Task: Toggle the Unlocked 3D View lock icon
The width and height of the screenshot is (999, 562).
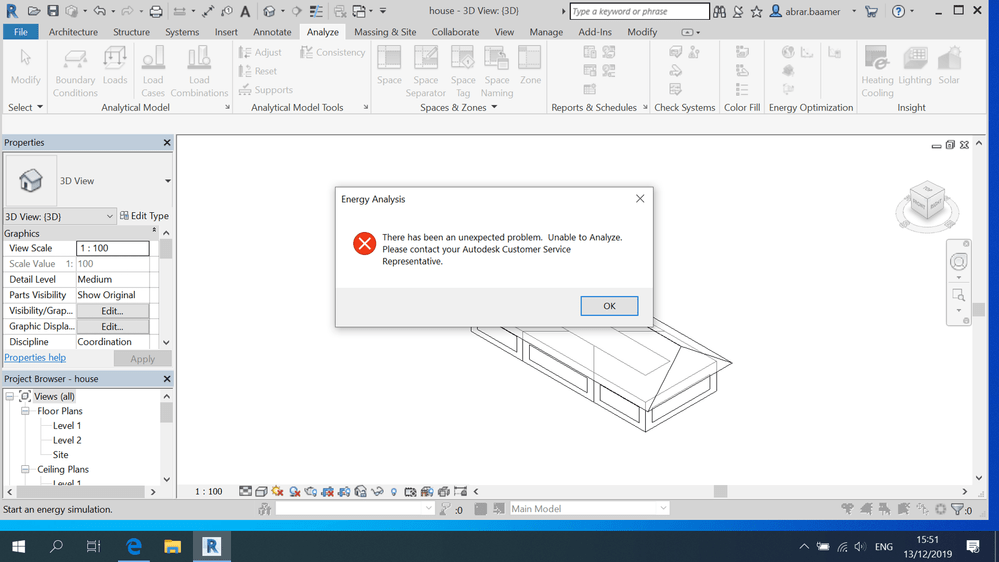Action: [361, 491]
